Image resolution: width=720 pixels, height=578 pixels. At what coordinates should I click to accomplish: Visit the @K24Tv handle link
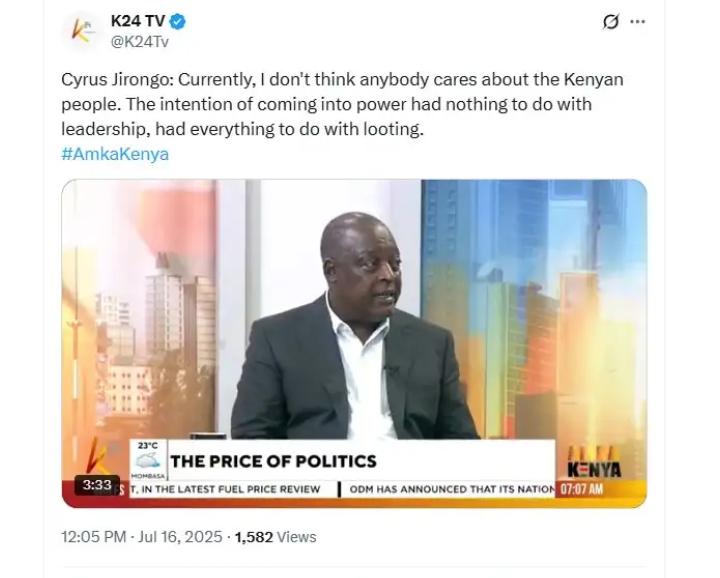pyautogui.click(x=140, y=42)
